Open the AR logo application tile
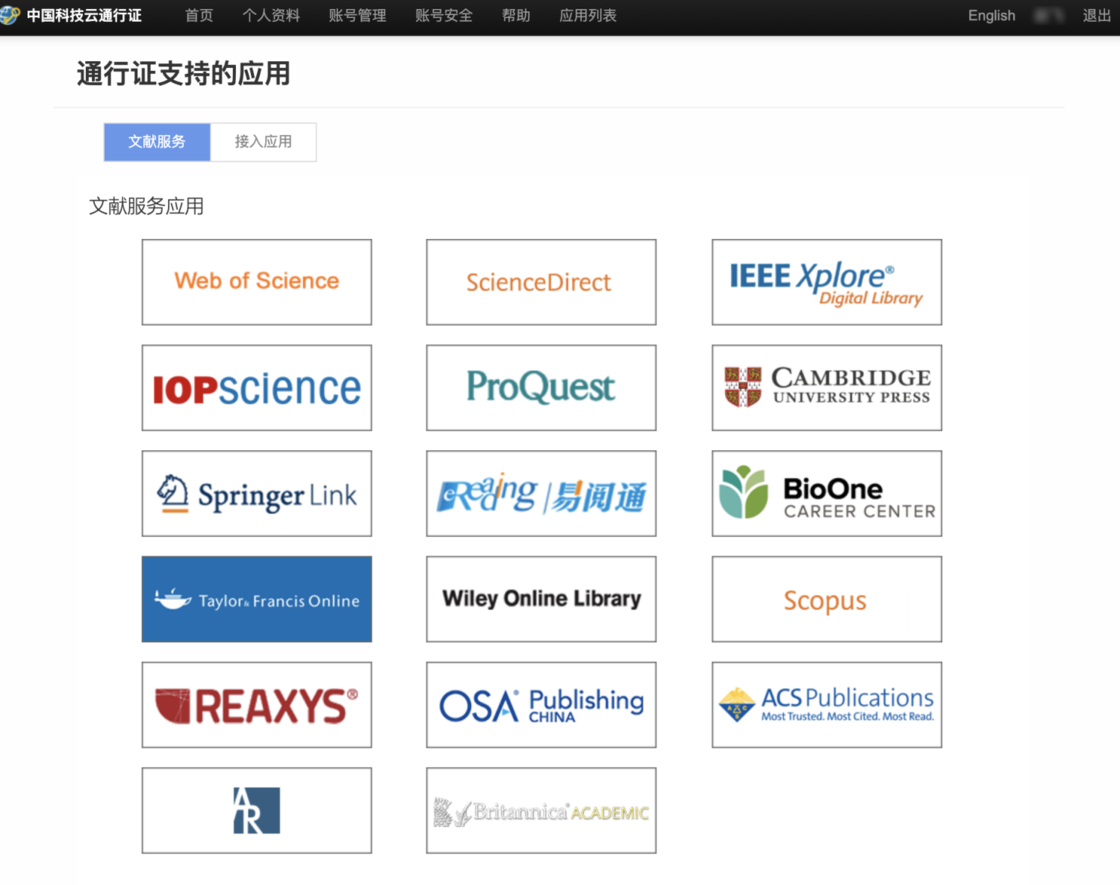Viewport: 1120px width, 885px height. pyautogui.click(x=256, y=811)
